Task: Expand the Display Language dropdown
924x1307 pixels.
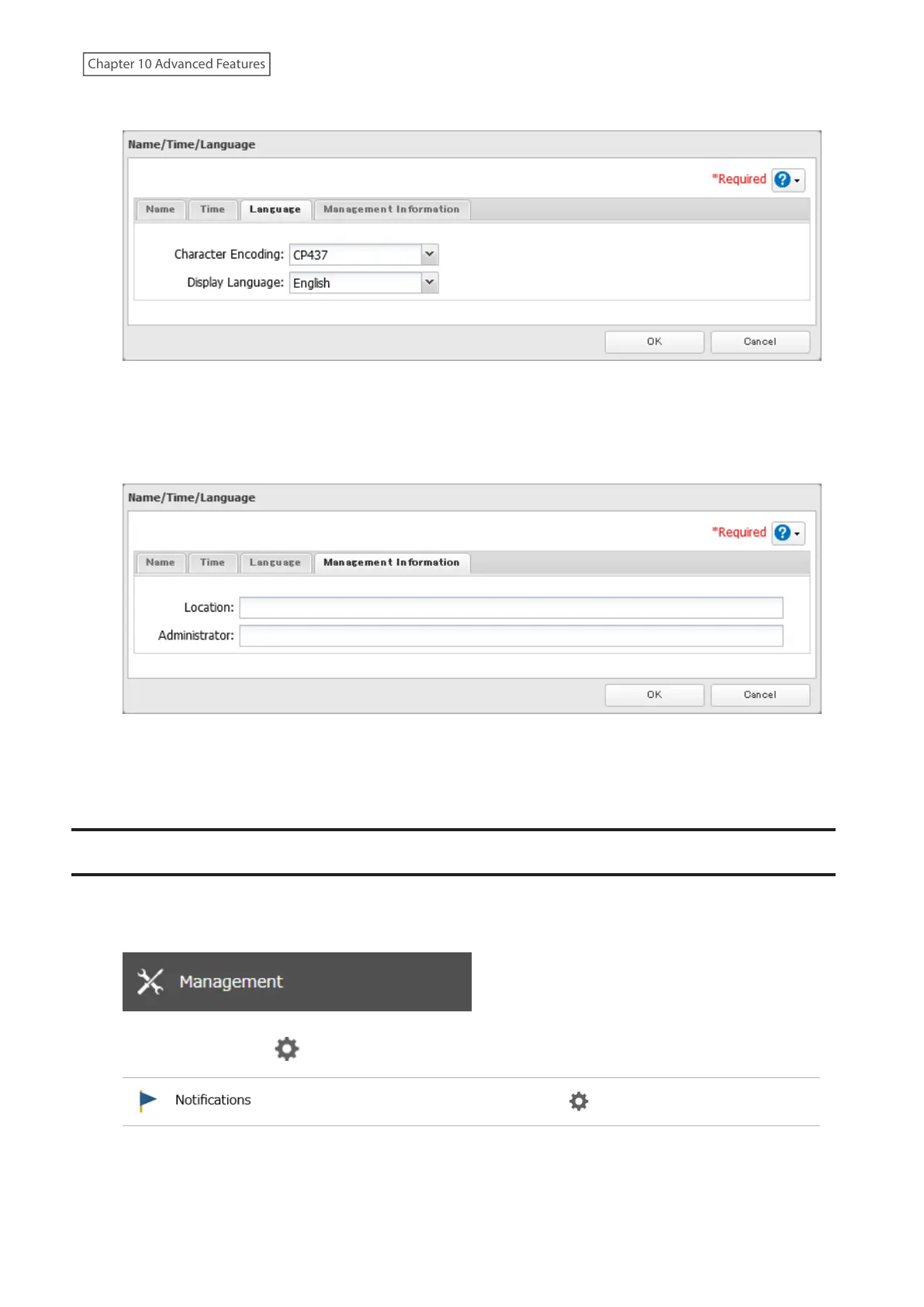Action: 430,283
